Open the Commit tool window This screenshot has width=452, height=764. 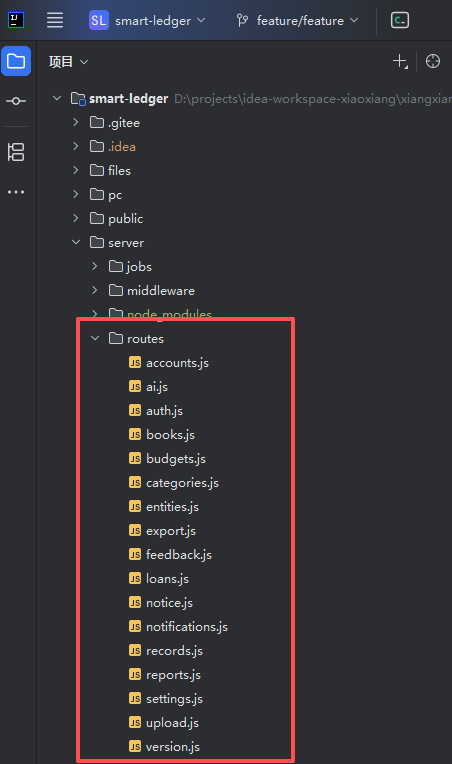[x=16, y=101]
